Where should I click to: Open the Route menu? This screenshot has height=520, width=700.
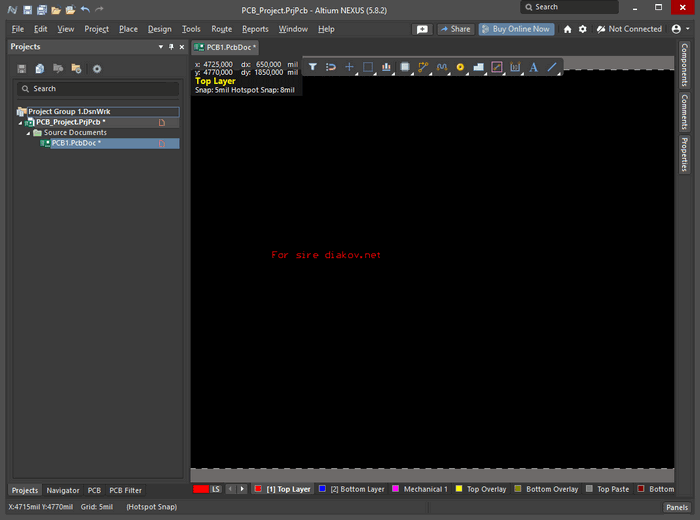221,29
